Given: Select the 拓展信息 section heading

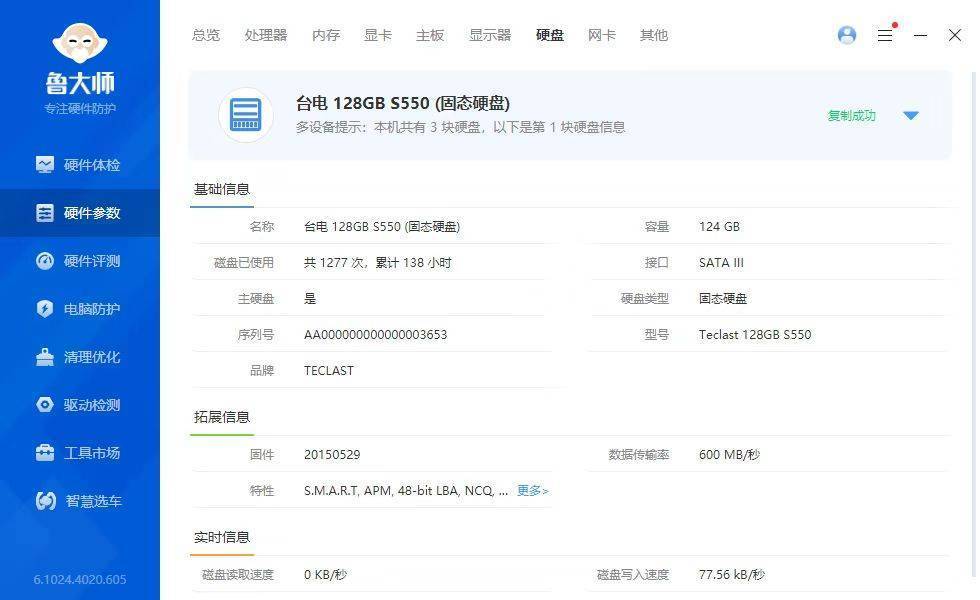Looking at the screenshot, I should 222,417.
